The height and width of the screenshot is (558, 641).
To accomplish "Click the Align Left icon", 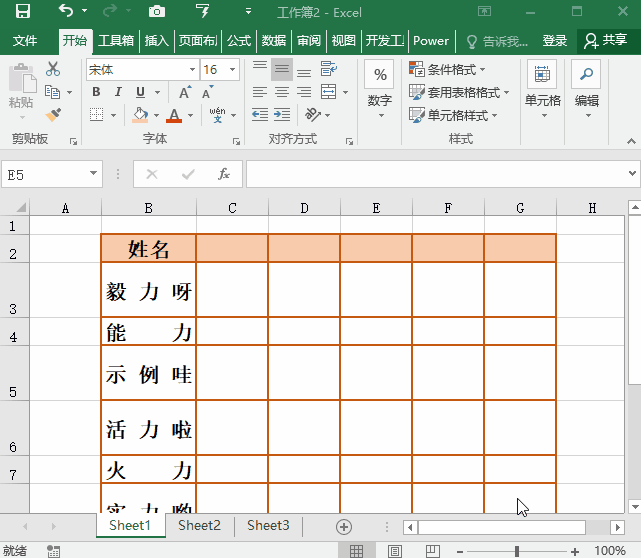I will (260, 92).
